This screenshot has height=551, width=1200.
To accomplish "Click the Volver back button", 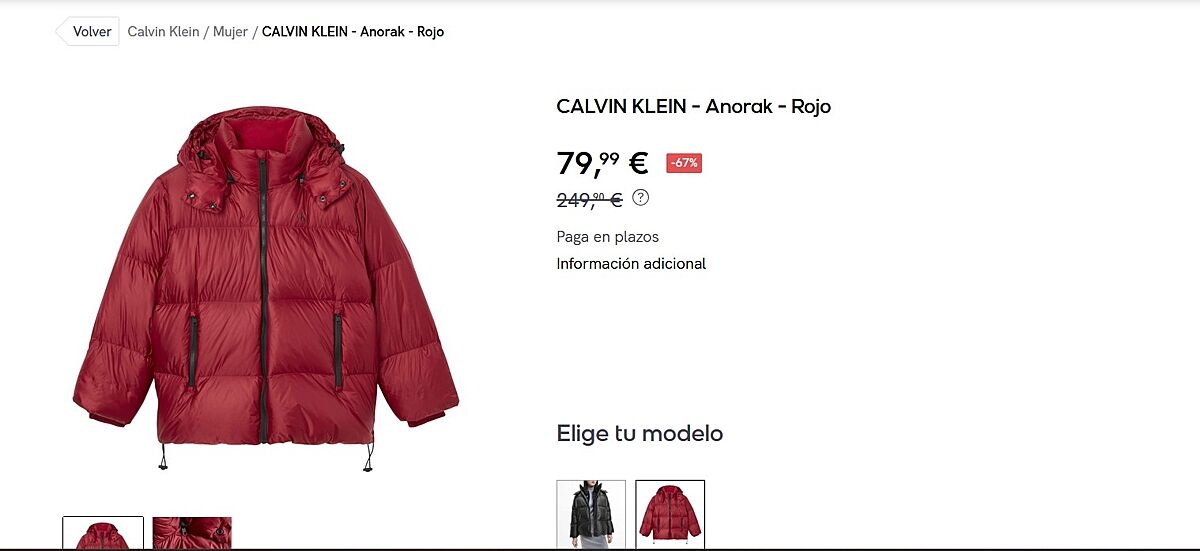I will tap(88, 32).
